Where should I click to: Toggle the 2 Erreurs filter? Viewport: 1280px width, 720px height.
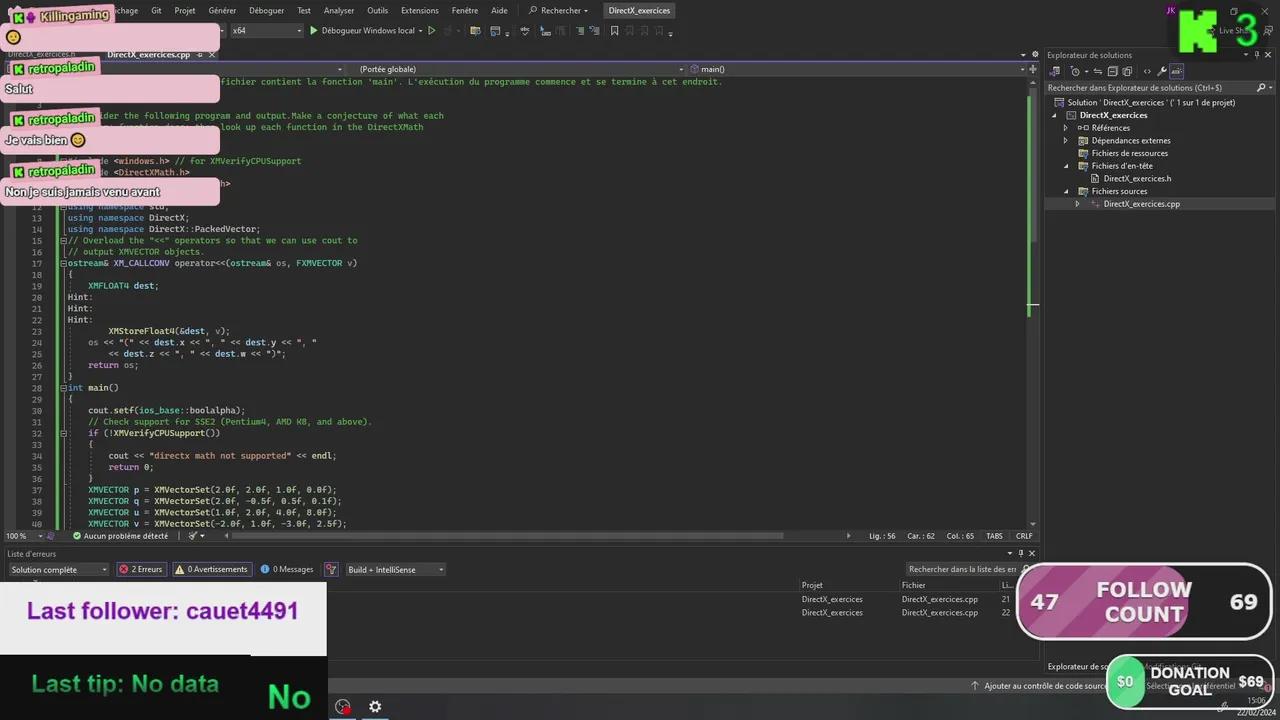(141, 569)
